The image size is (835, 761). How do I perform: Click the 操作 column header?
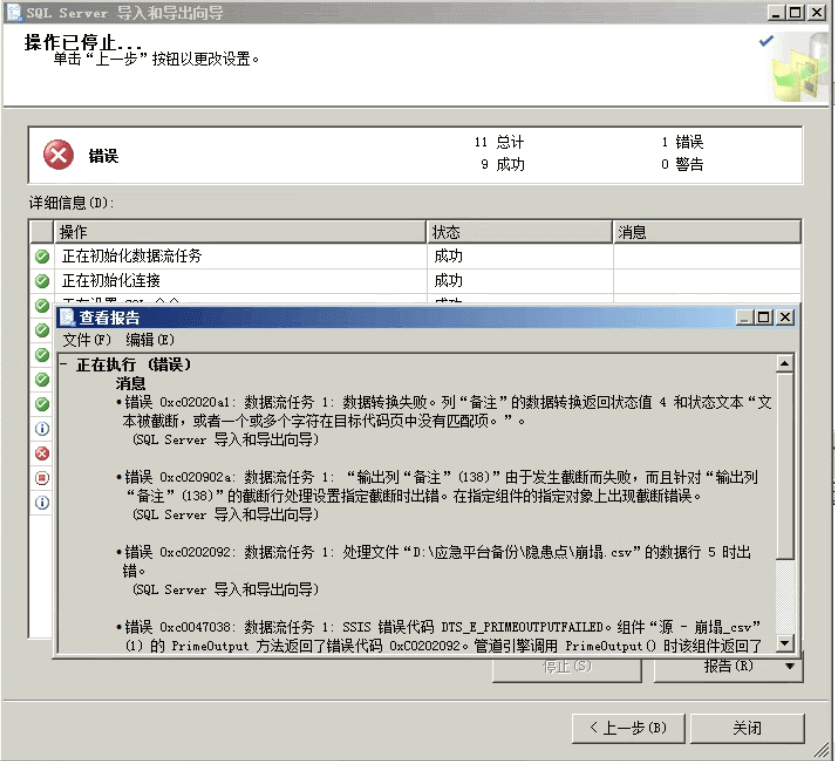coord(240,232)
